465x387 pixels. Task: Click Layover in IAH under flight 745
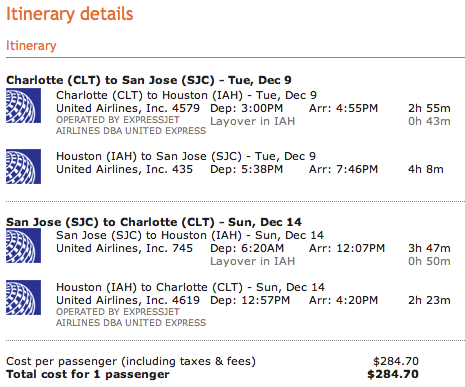click(x=252, y=261)
